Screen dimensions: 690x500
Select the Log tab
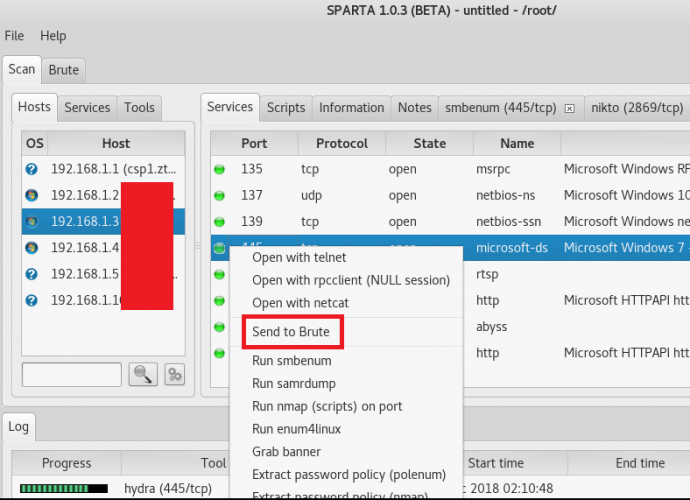tap(18, 426)
